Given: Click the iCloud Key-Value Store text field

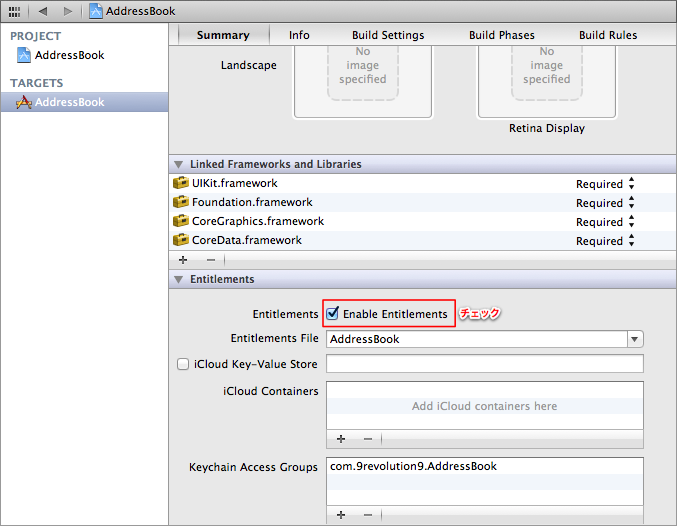Looking at the screenshot, I should click(484, 364).
